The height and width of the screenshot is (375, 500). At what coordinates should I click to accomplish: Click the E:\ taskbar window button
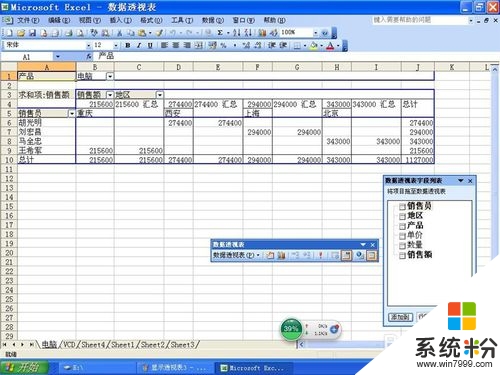click(x=97, y=368)
